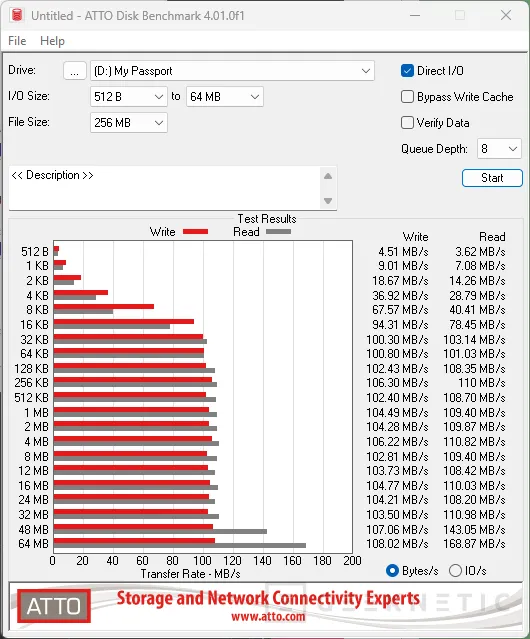
Task: Click the Transfer Rate - MB/s axis label
Action: click(191, 574)
